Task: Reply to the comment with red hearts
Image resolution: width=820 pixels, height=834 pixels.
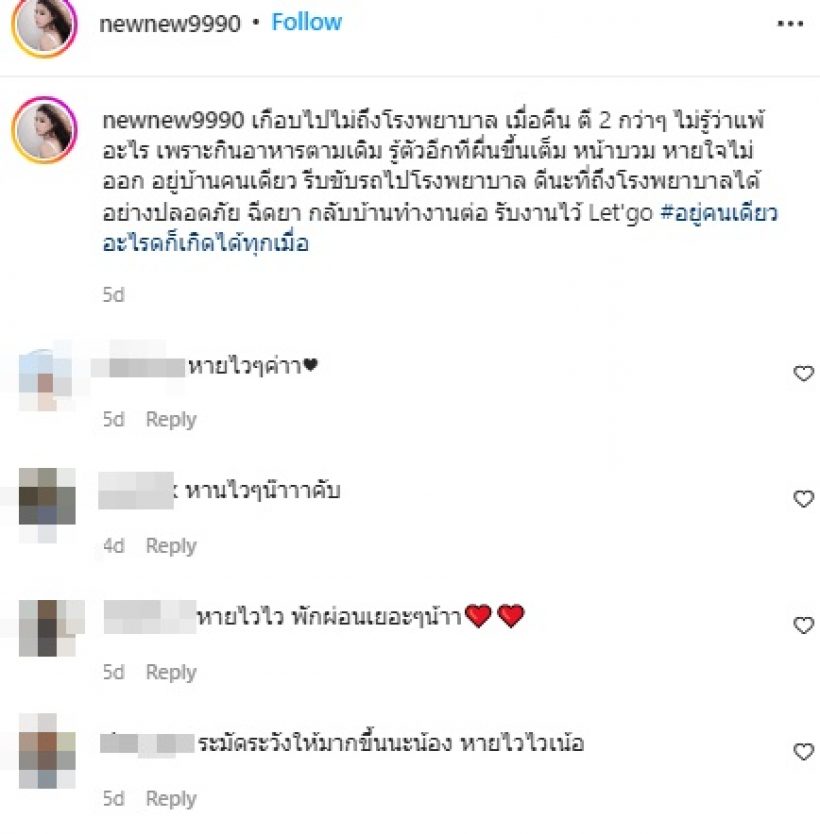Action: [x=171, y=672]
